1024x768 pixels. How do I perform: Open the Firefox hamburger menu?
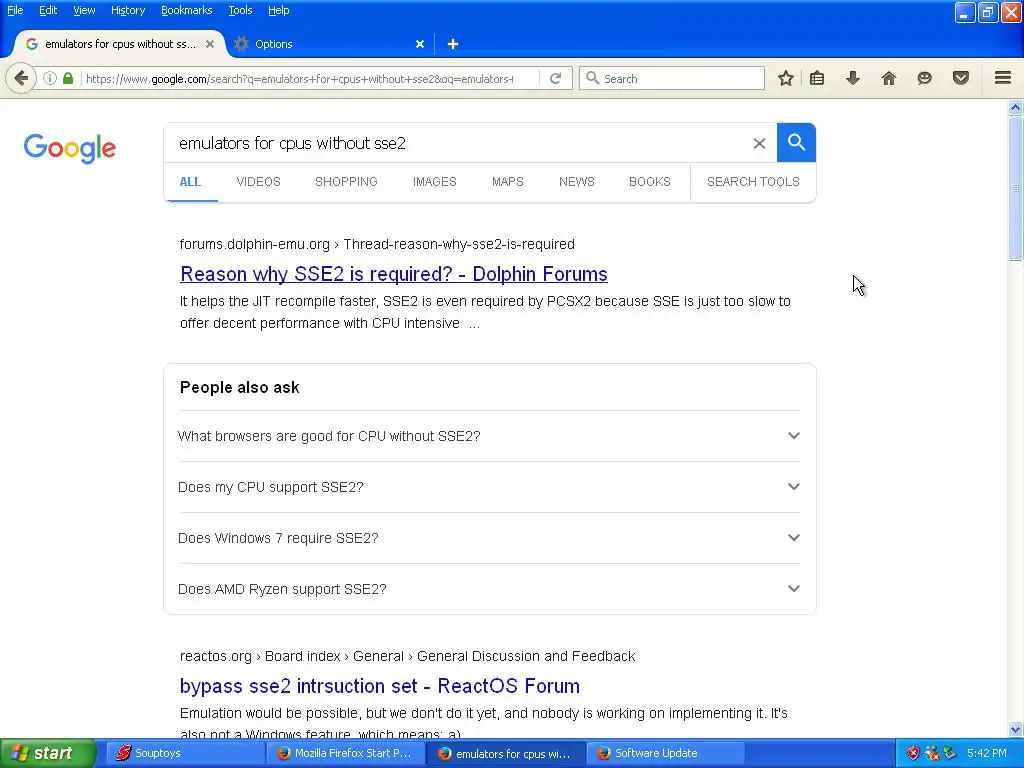pyautogui.click(x=1003, y=78)
